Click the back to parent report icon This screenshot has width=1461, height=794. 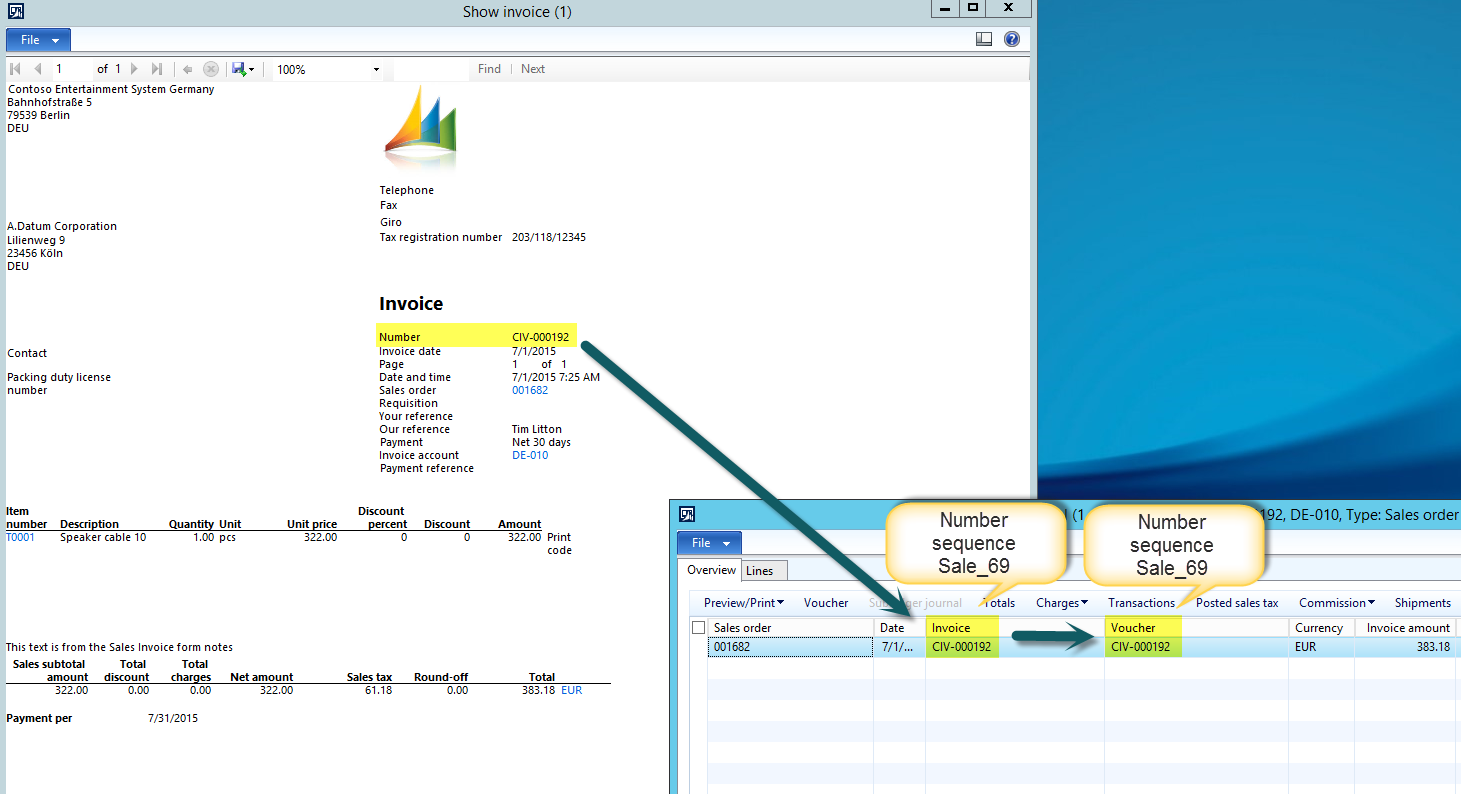(187, 69)
